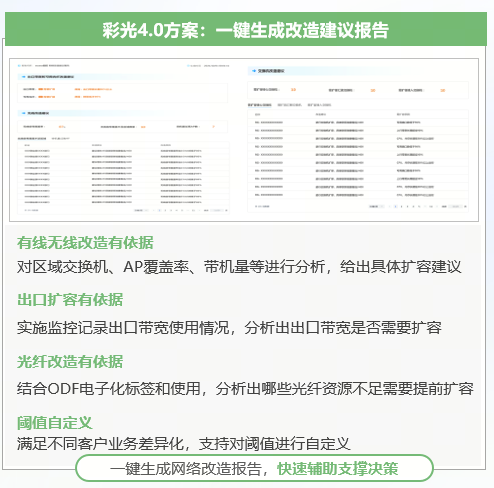
Task: Open the blurred report screenshot thumbnail
Action: (244, 140)
